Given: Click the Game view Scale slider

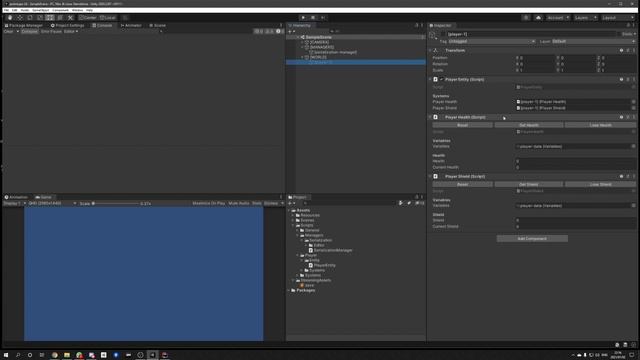Looking at the screenshot, I should point(115,203).
